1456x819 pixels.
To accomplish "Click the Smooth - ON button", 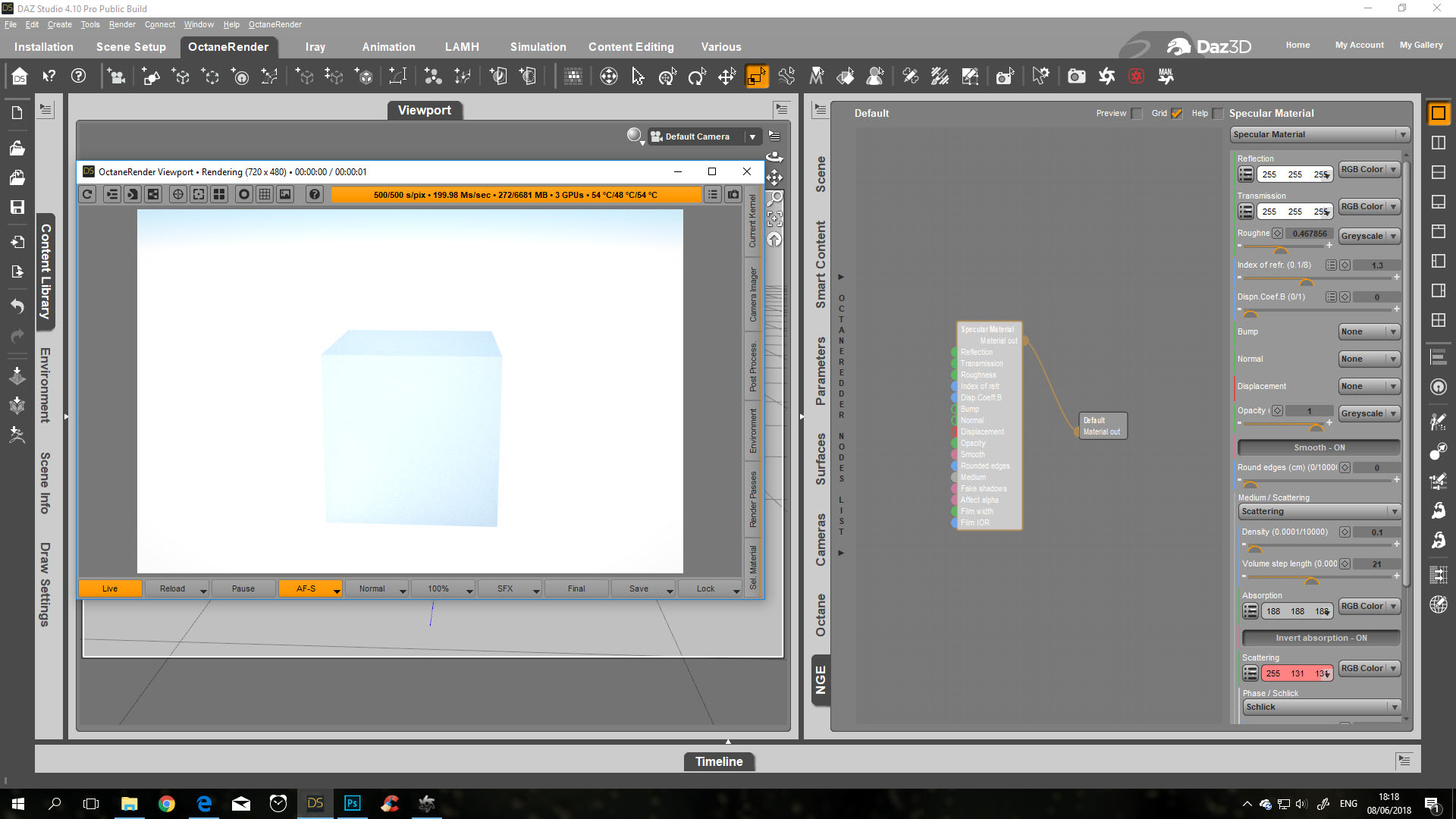I will click(x=1319, y=447).
